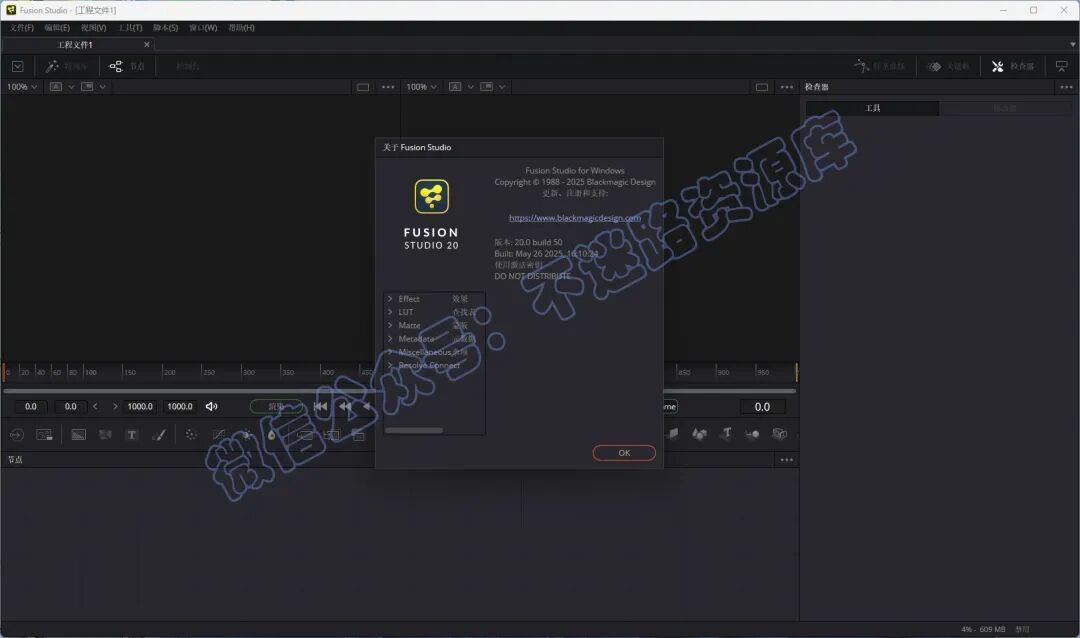The height and width of the screenshot is (638, 1080).
Task: Expand the LUT entry in the About list
Action: [x=390, y=312]
